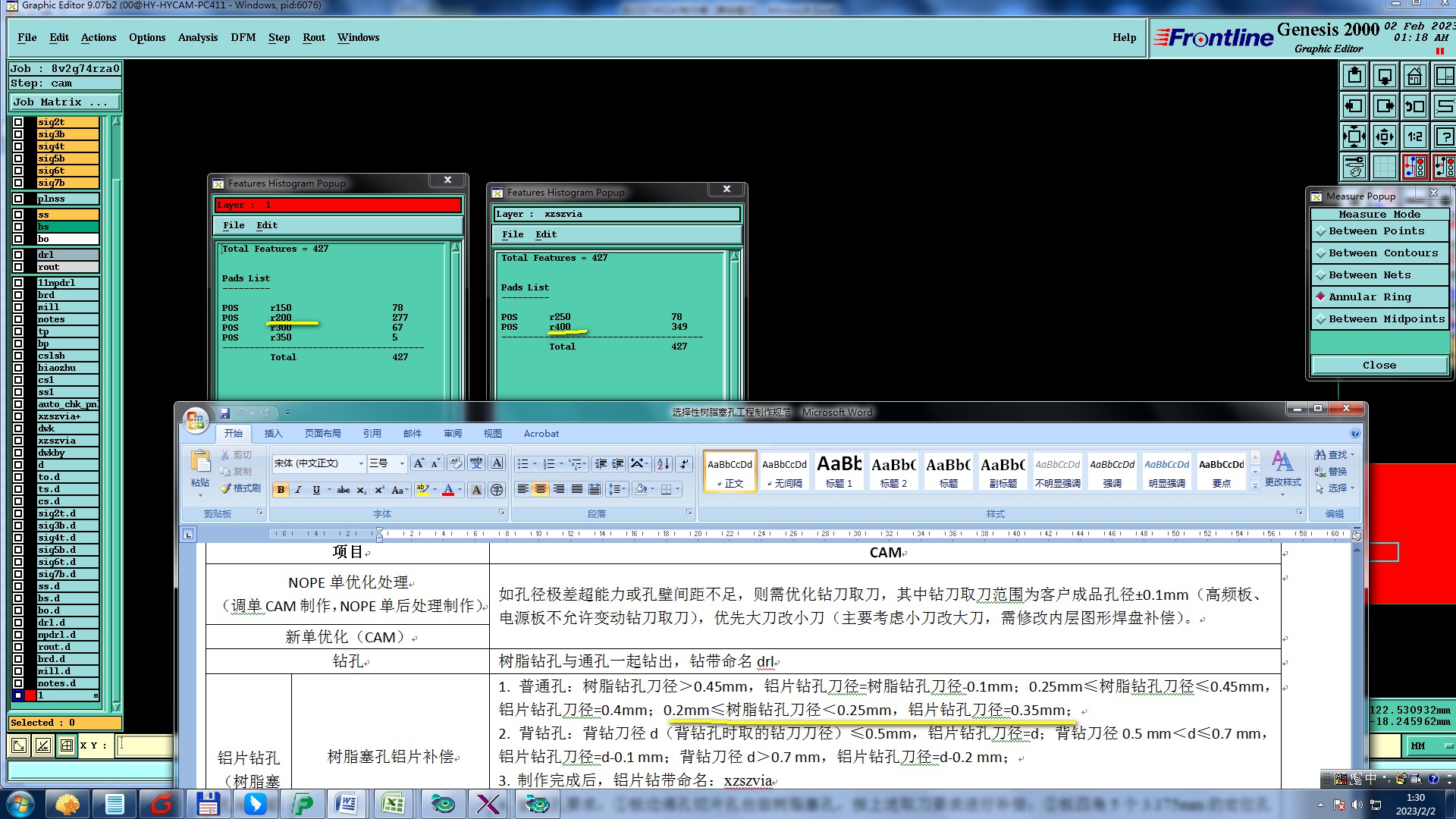Open the font name dropdown in Word
Screen dimensions: 1456x819
click(x=360, y=463)
